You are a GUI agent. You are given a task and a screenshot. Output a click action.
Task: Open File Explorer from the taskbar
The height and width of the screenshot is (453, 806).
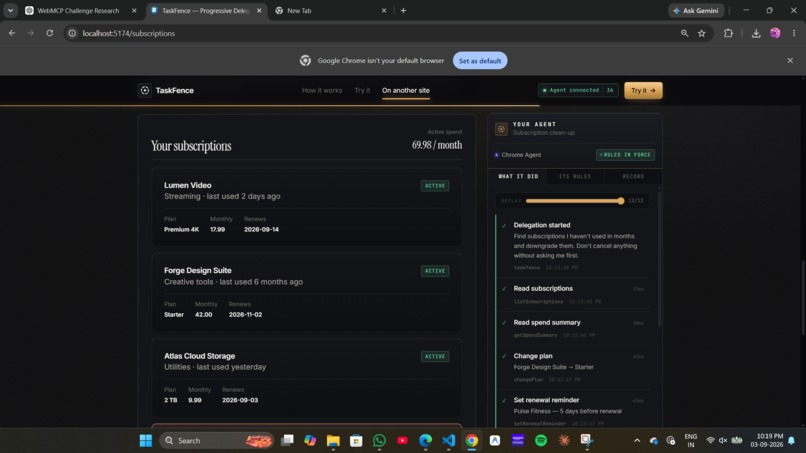pos(333,441)
